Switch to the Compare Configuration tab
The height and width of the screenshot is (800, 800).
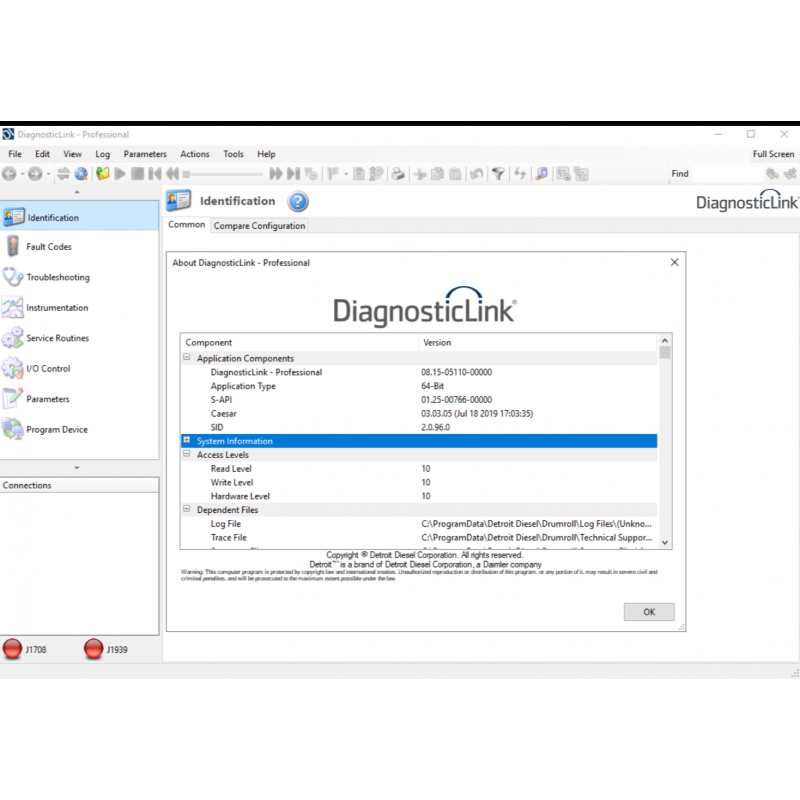coord(259,226)
